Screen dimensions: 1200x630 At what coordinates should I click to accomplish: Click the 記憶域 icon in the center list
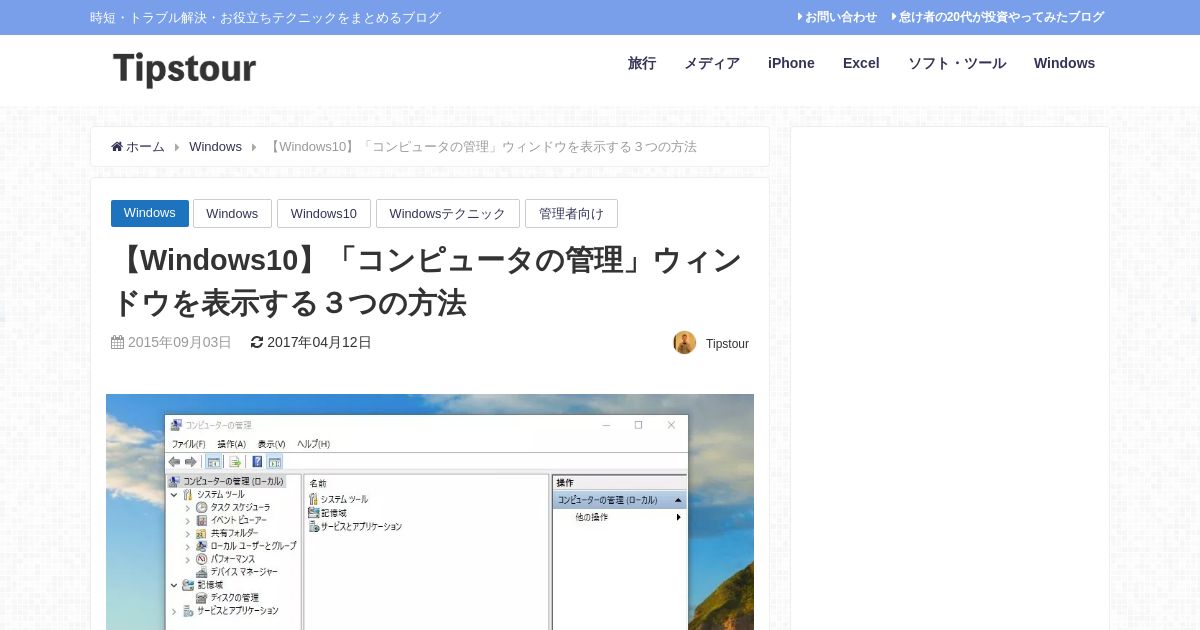(x=313, y=513)
